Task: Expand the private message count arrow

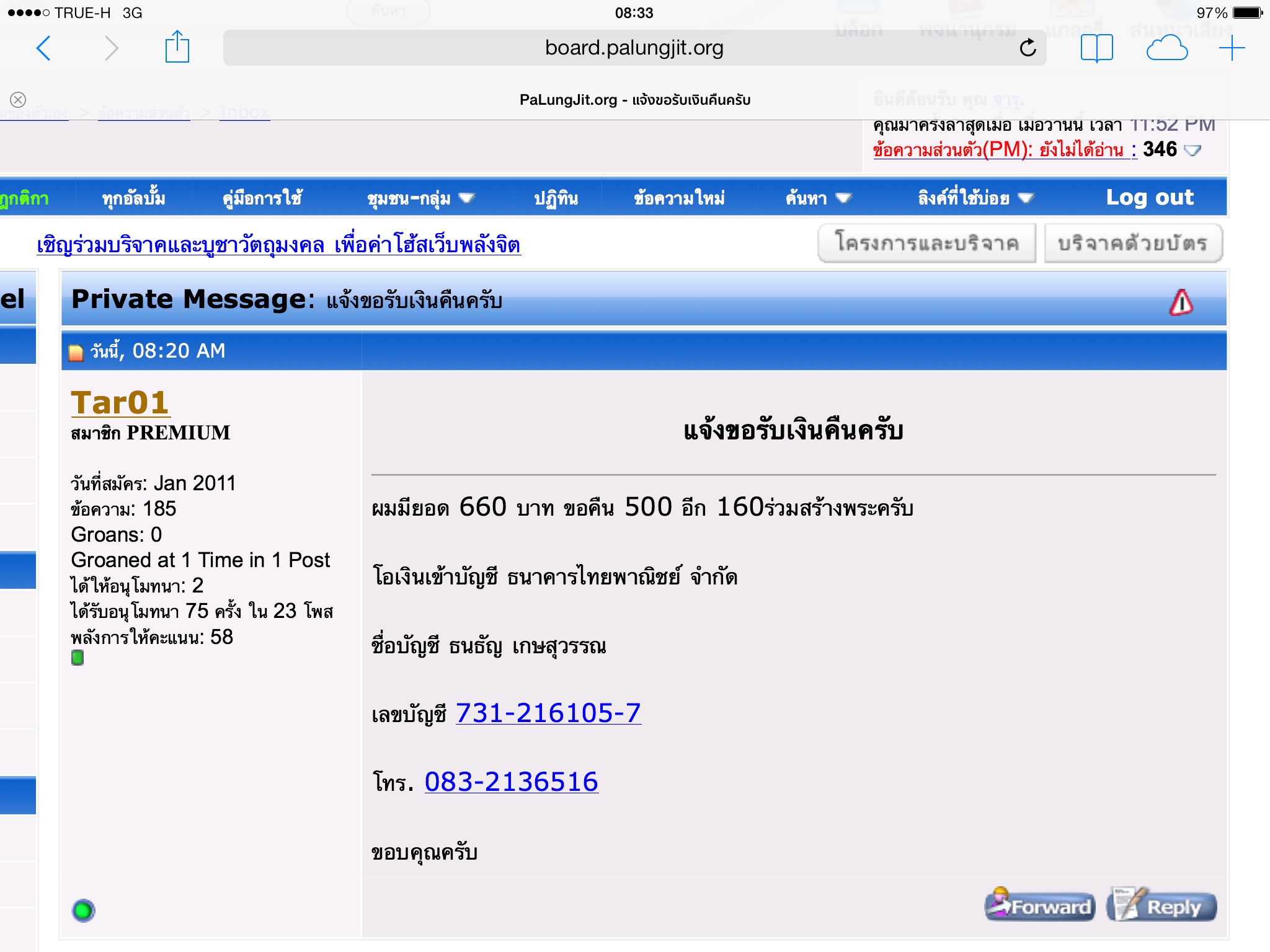Action: tap(1192, 150)
